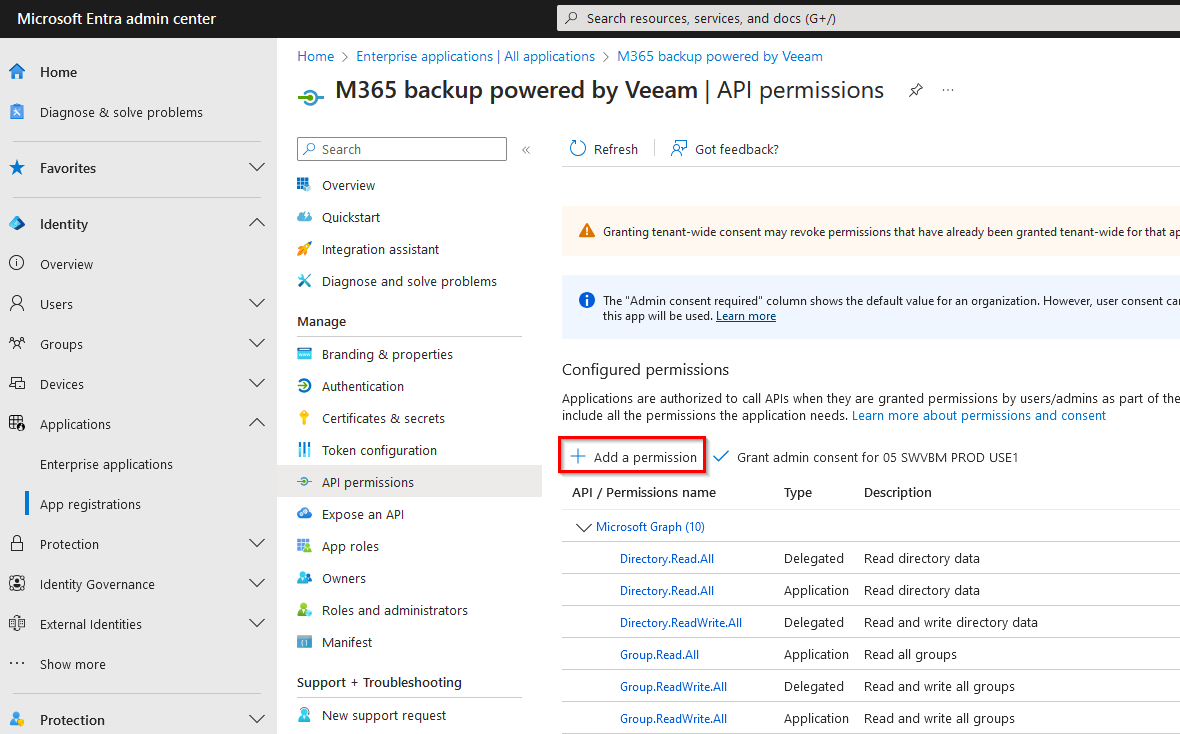Expand the Devices submenu chevron
The image size is (1180, 734).
click(257, 383)
